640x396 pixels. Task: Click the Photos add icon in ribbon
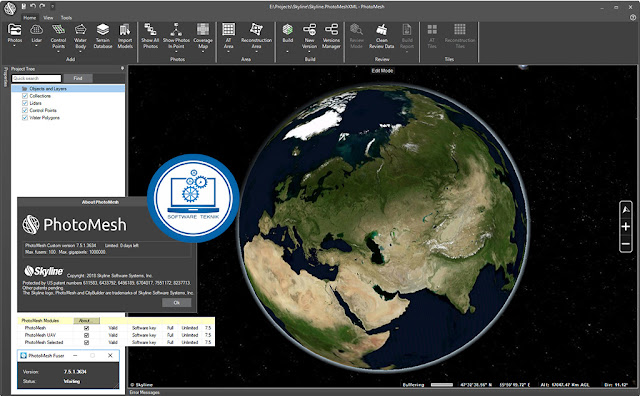[15, 29]
